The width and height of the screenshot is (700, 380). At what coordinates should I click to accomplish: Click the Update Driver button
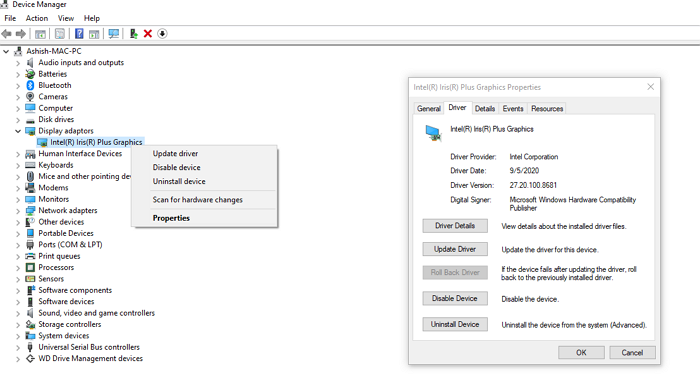click(x=455, y=249)
